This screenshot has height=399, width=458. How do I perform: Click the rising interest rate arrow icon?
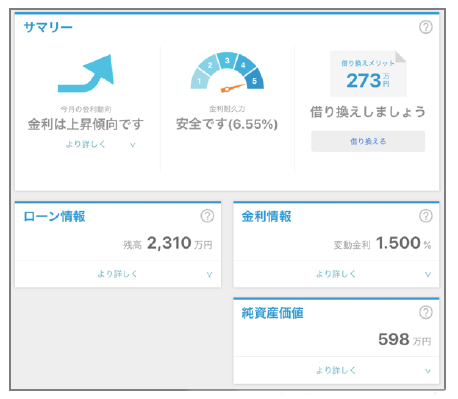pos(86,73)
